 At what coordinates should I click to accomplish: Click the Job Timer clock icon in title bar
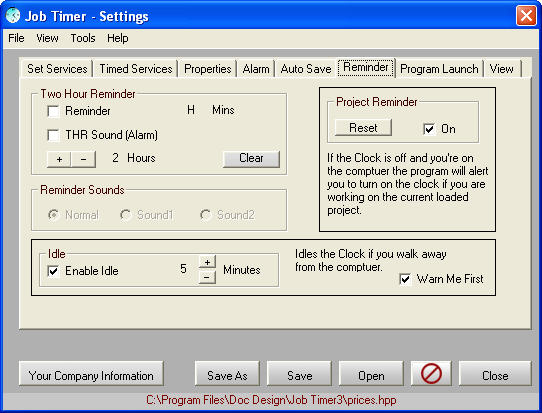[13, 16]
